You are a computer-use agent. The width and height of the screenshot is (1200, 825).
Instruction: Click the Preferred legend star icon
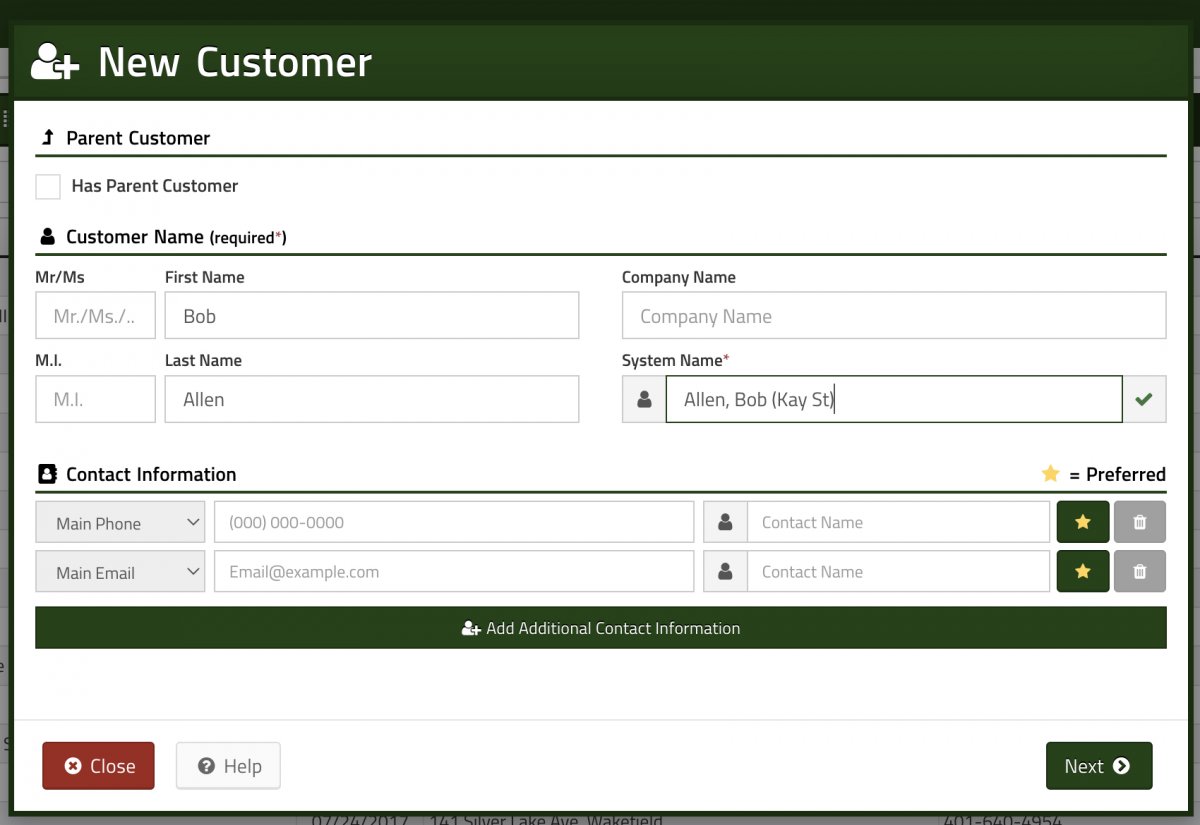tap(1050, 474)
